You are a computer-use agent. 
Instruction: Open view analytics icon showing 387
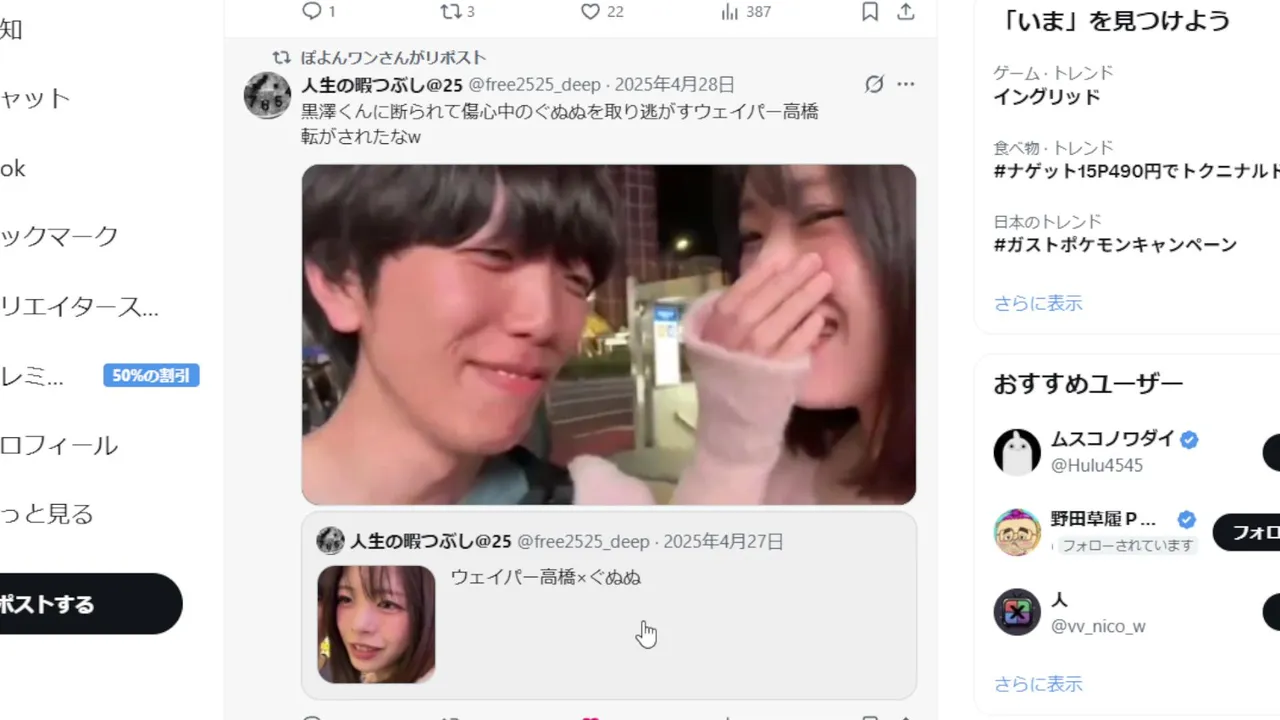coord(730,11)
